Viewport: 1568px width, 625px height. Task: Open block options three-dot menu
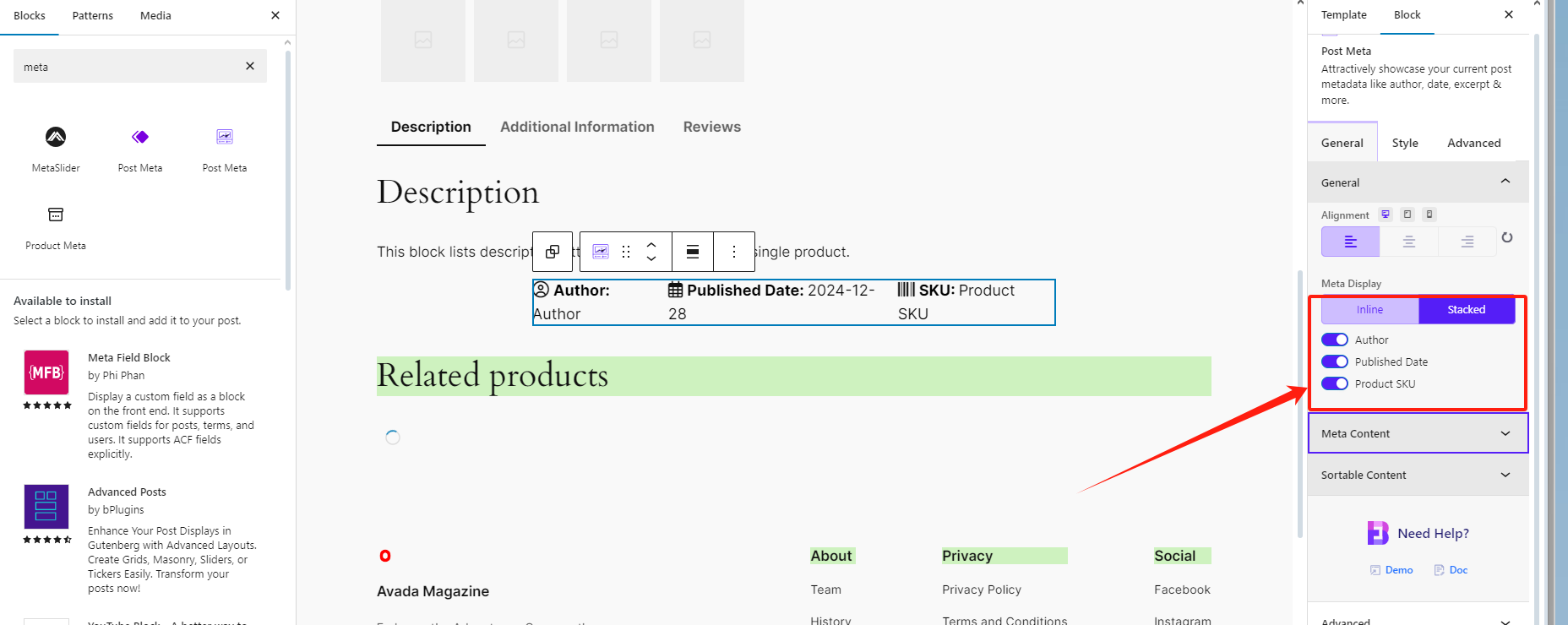(734, 252)
